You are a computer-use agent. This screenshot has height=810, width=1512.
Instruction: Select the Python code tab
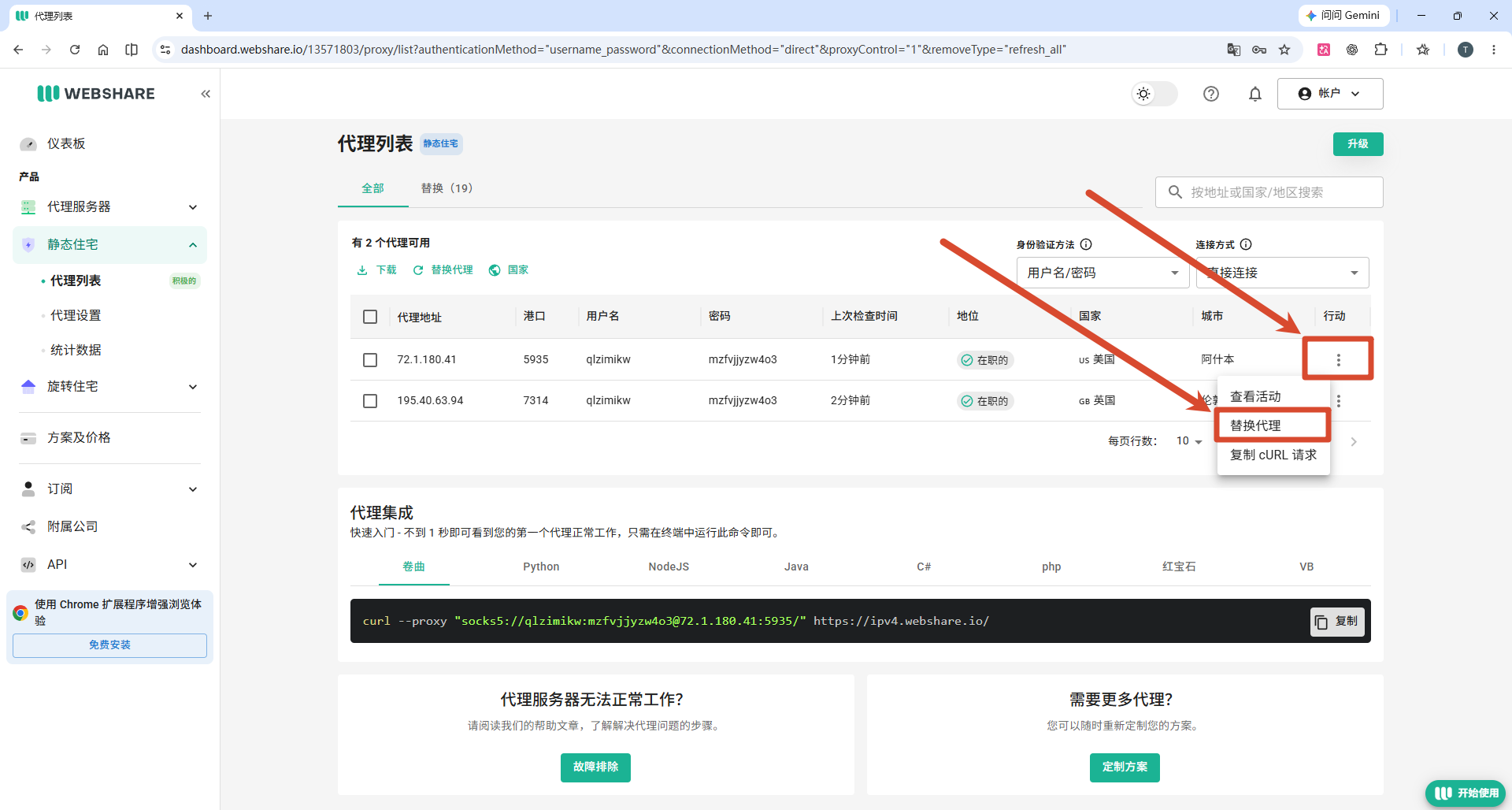coord(541,567)
